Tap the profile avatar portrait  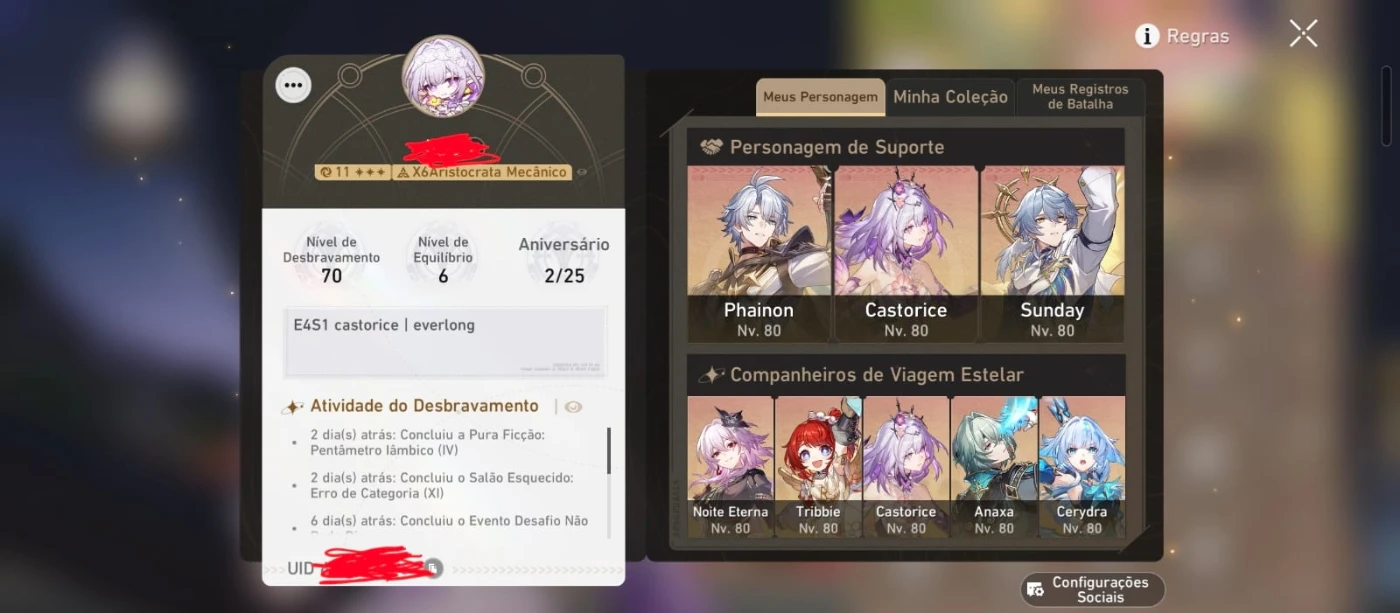pyautogui.click(x=443, y=76)
